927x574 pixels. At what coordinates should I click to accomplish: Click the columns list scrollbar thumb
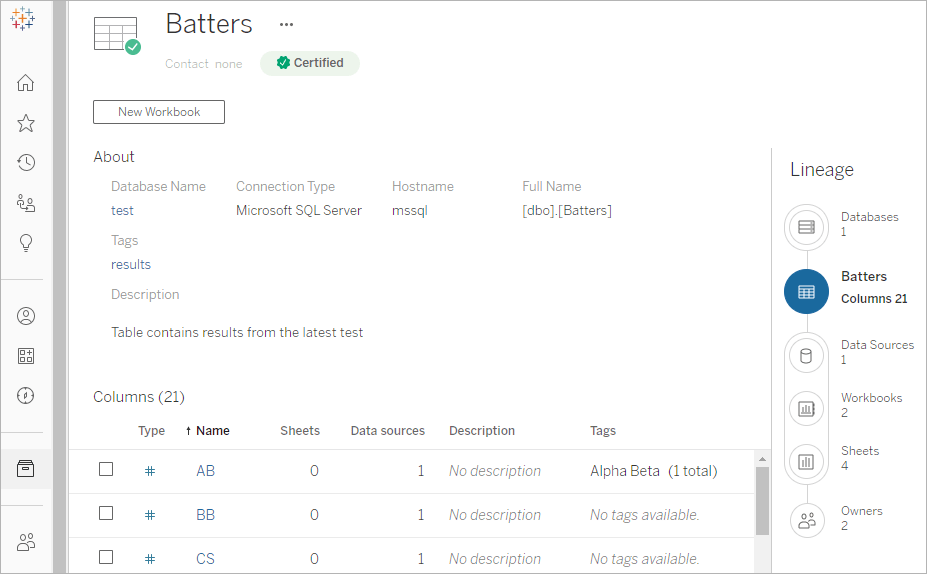pyautogui.click(x=762, y=501)
